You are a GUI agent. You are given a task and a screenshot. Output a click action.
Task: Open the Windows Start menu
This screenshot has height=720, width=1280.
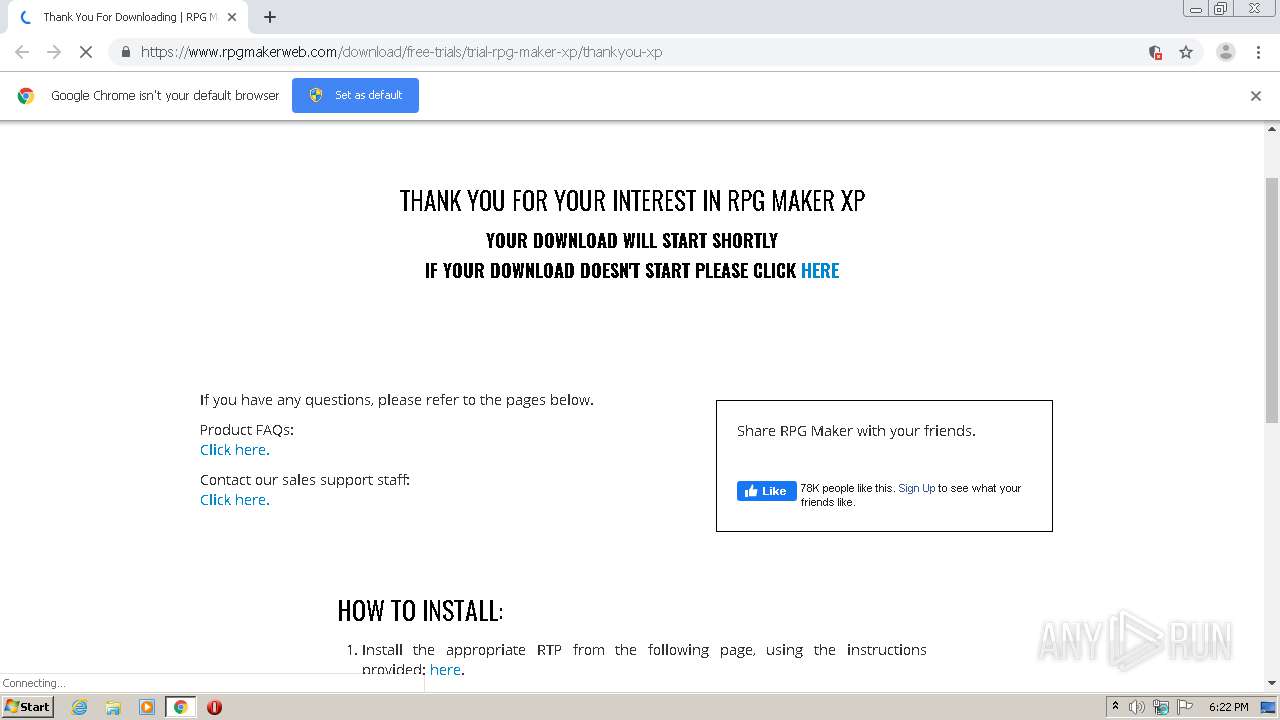click(x=27, y=707)
